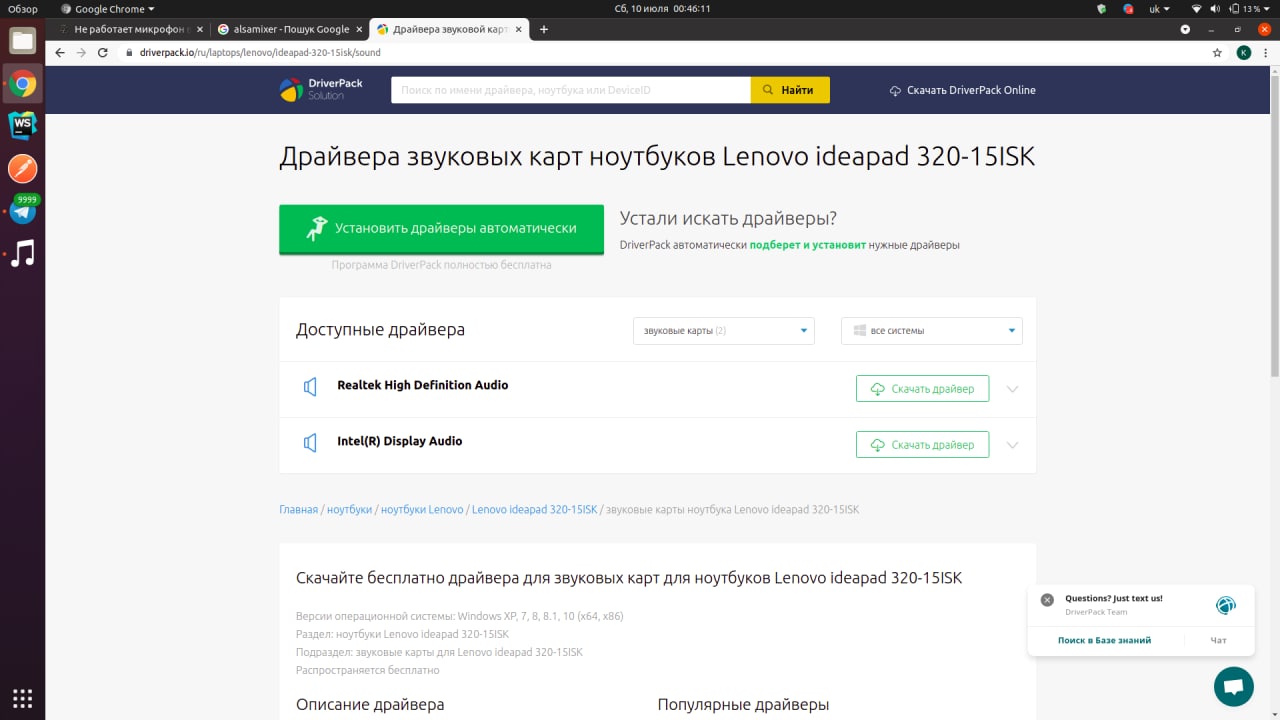Bookmark this page with the star icon
The image size is (1280, 720).
click(x=1217, y=52)
